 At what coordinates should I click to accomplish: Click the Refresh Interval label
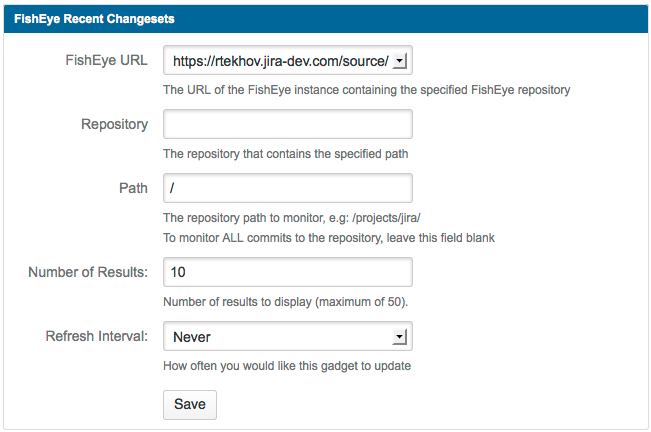pyautogui.click(x=97, y=336)
